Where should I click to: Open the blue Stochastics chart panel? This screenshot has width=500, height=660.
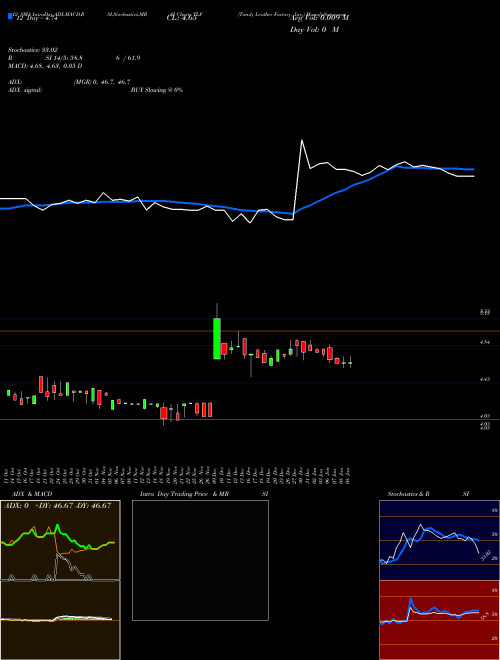439,540
